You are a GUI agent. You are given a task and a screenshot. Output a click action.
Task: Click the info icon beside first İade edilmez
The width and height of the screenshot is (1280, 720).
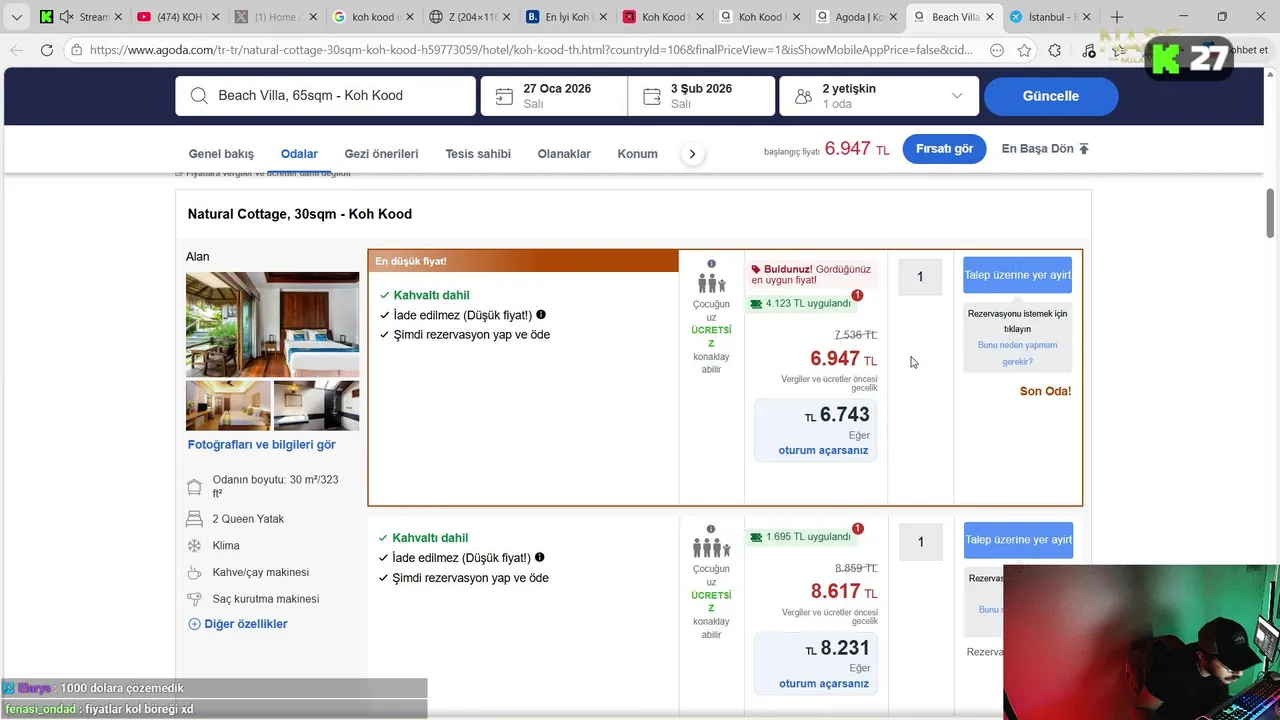click(x=541, y=314)
